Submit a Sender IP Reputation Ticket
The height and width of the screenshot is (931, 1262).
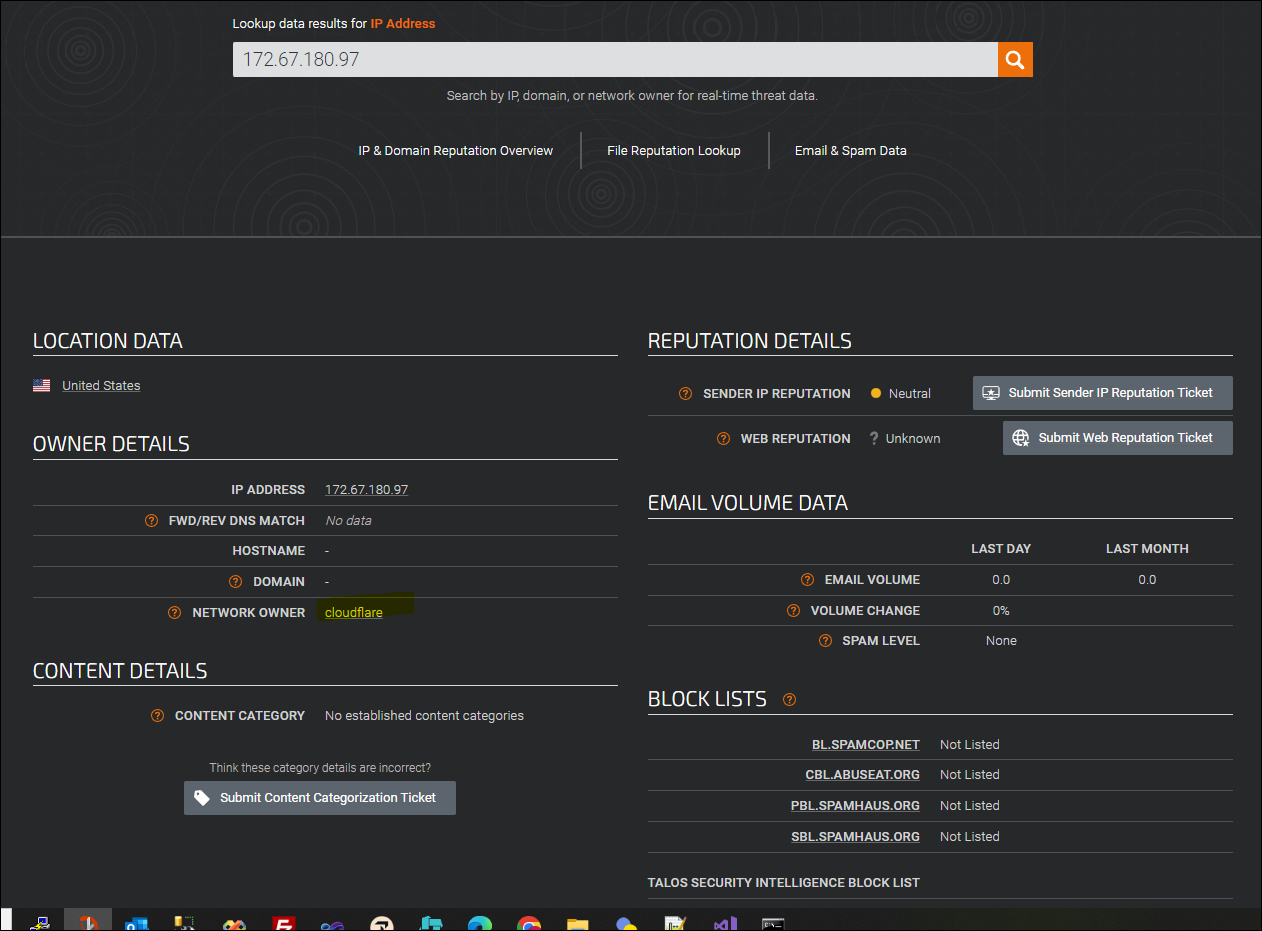pyautogui.click(x=1102, y=393)
